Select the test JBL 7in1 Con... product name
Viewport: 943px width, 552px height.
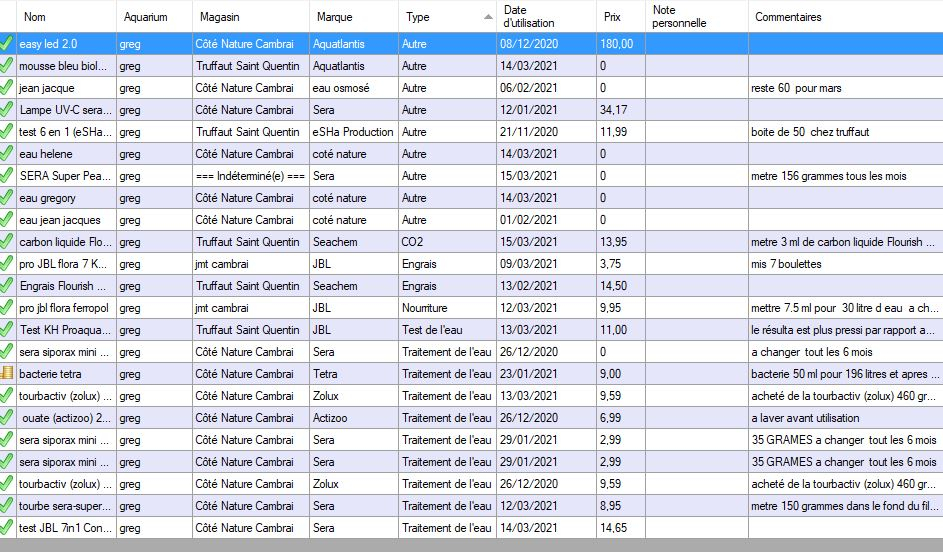(x=66, y=528)
